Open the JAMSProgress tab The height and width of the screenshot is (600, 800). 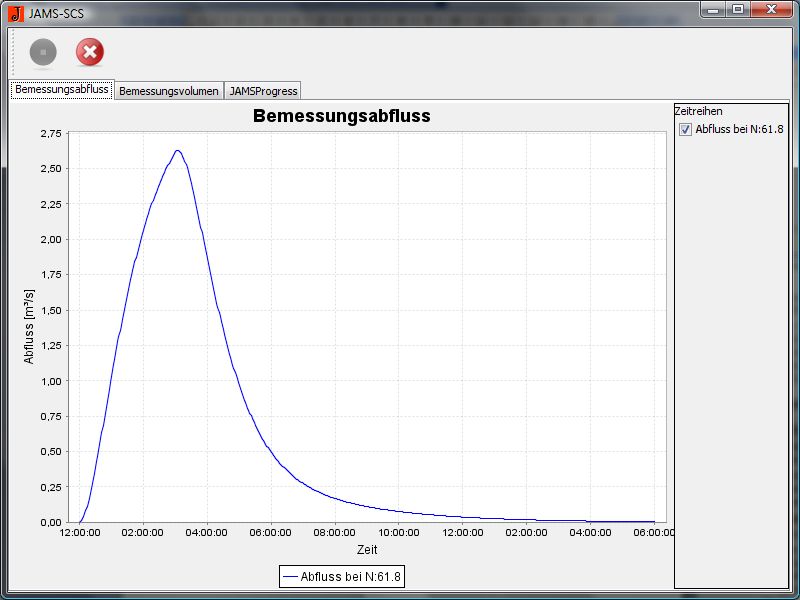(263, 91)
